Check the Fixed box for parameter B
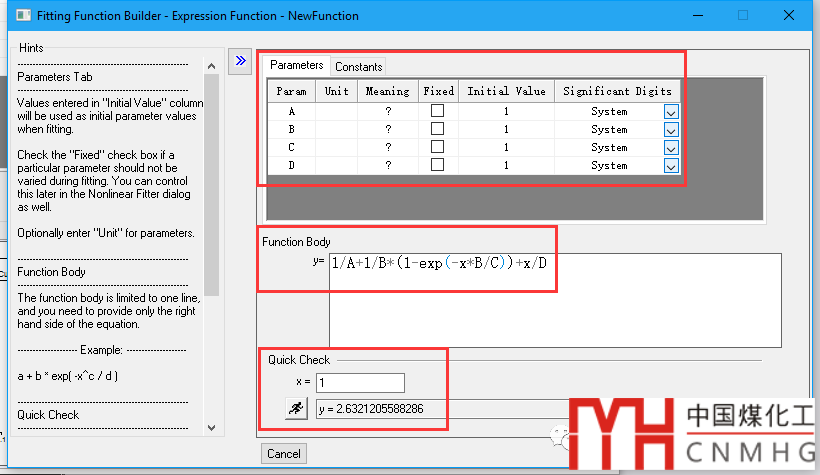 pos(437,129)
